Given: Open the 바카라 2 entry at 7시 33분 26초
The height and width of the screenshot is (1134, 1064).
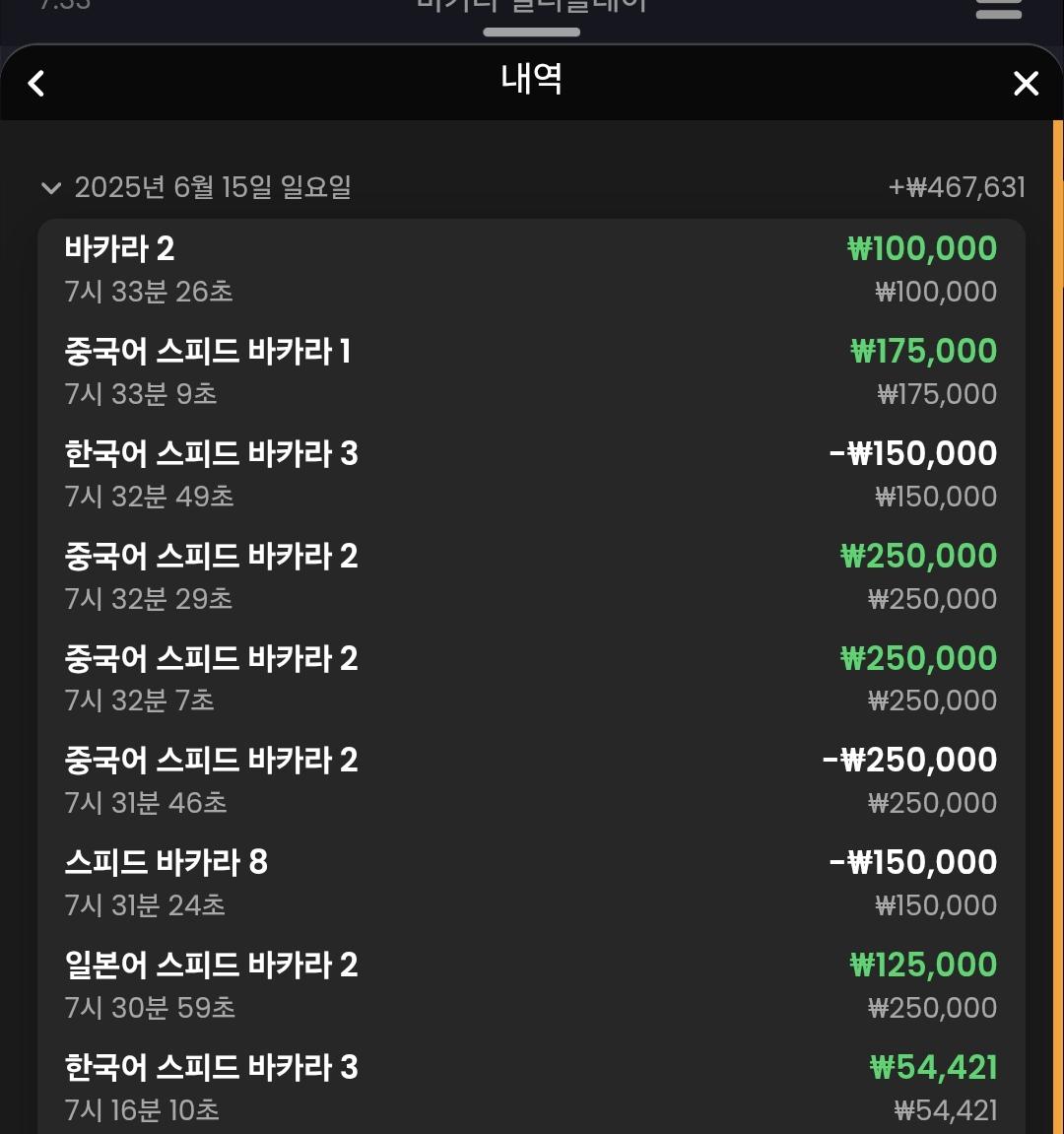Looking at the screenshot, I should tap(532, 270).
